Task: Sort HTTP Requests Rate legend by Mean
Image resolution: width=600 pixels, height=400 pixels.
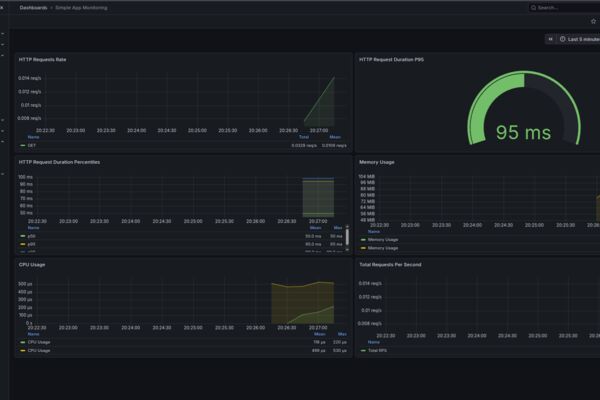Action: (x=335, y=137)
